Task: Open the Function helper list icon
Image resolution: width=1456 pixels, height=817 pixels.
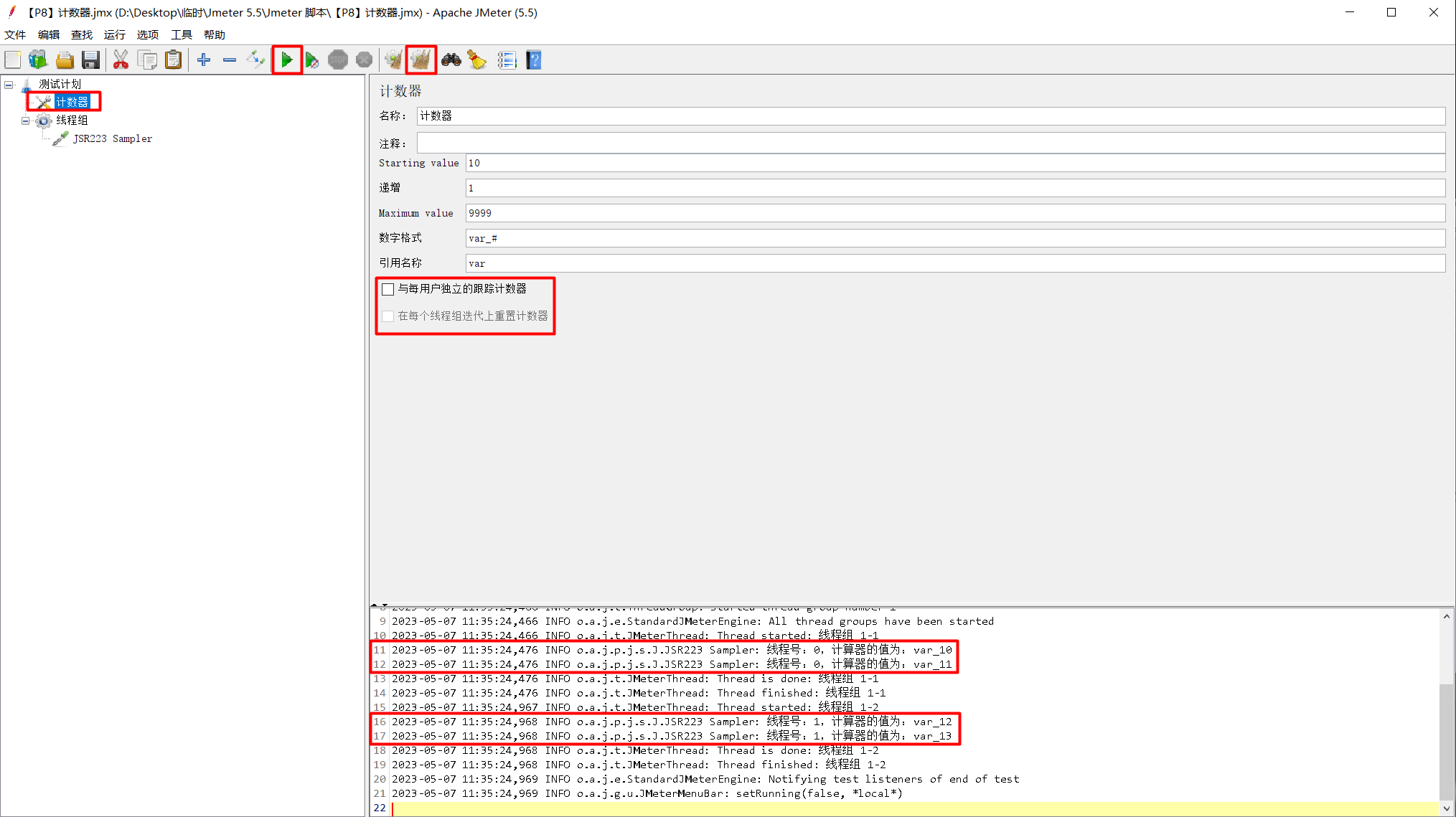Action: [x=507, y=60]
